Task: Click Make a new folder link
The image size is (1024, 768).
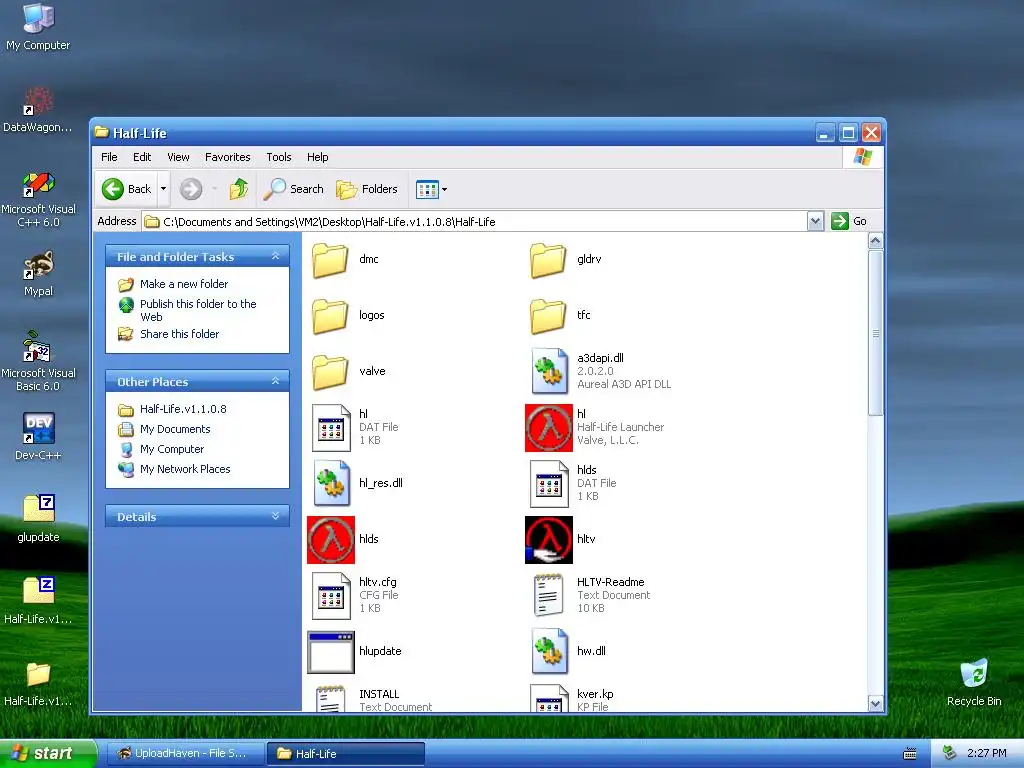Action: 184,284
